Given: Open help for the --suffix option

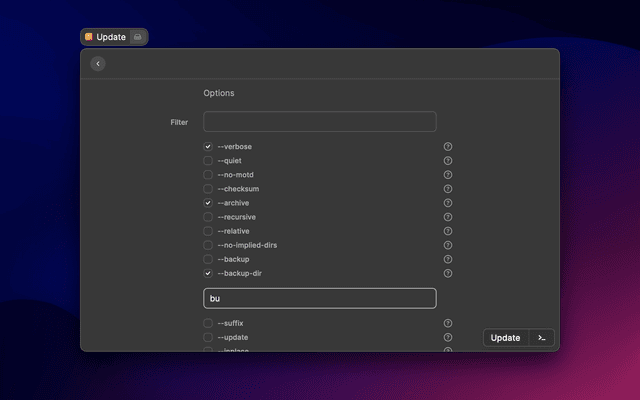Looking at the screenshot, I should click(448, 323).
